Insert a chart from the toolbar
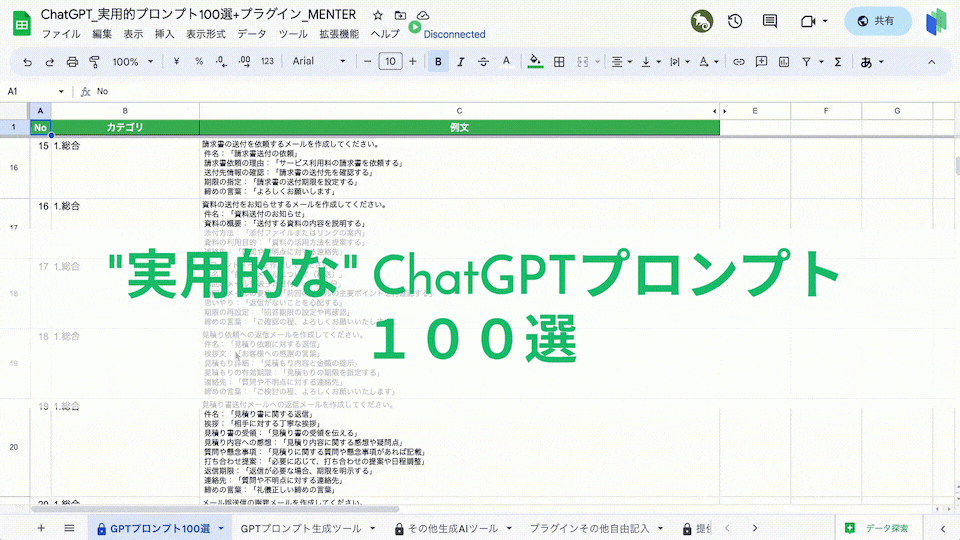 pos(784,62)
